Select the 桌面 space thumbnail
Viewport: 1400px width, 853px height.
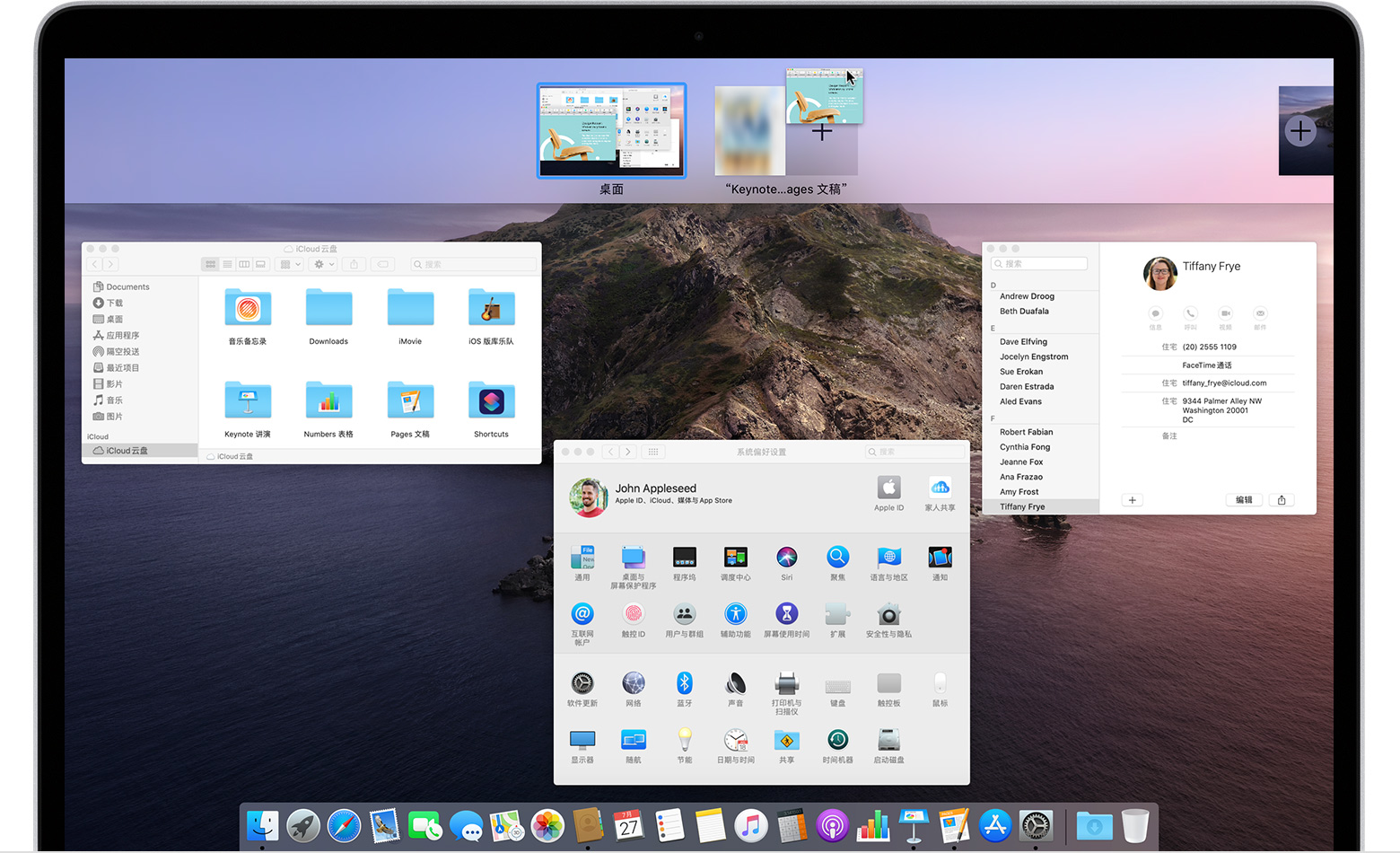[611, 131]
